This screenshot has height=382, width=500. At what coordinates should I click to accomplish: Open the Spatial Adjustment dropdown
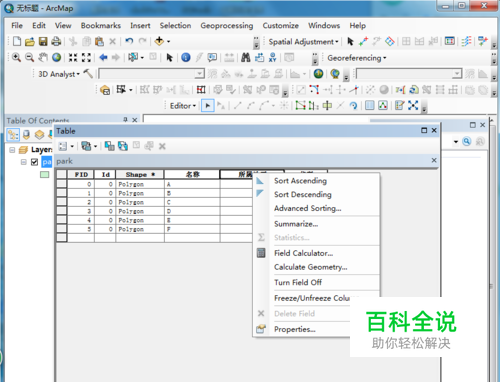303,42
